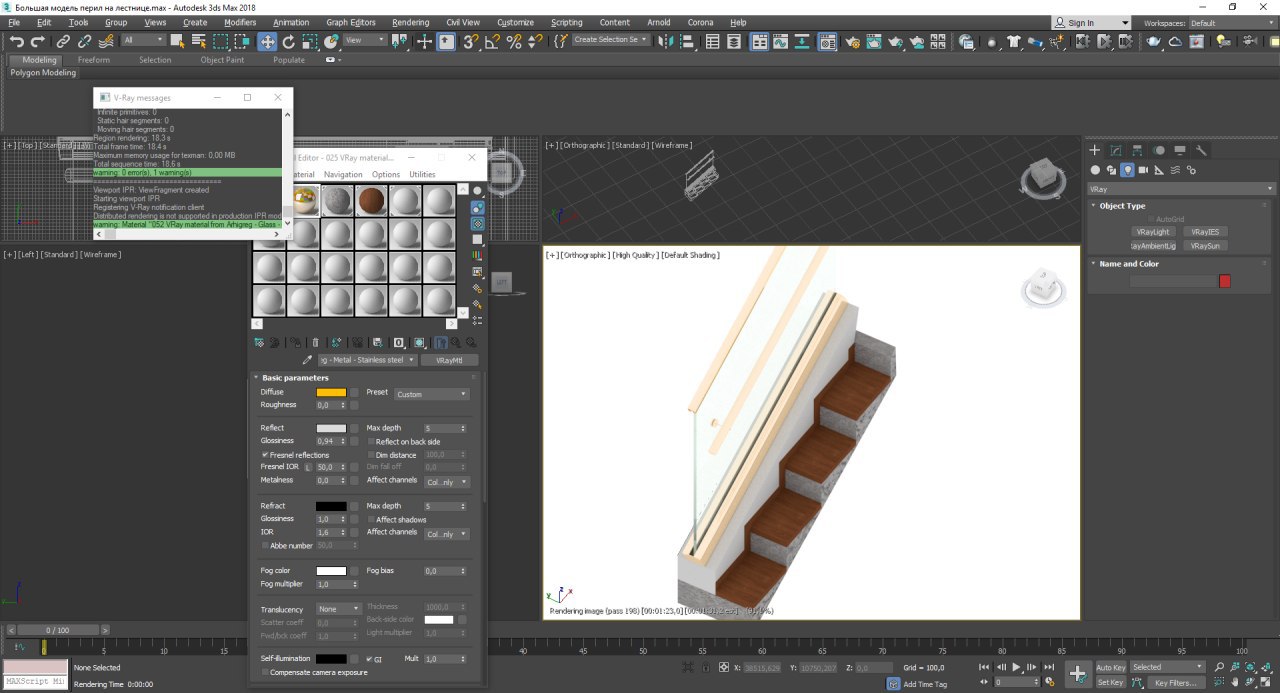The image size is (1280, 693).
Task: Click the VRayMtl material type button
Action: tap(449, 360)
